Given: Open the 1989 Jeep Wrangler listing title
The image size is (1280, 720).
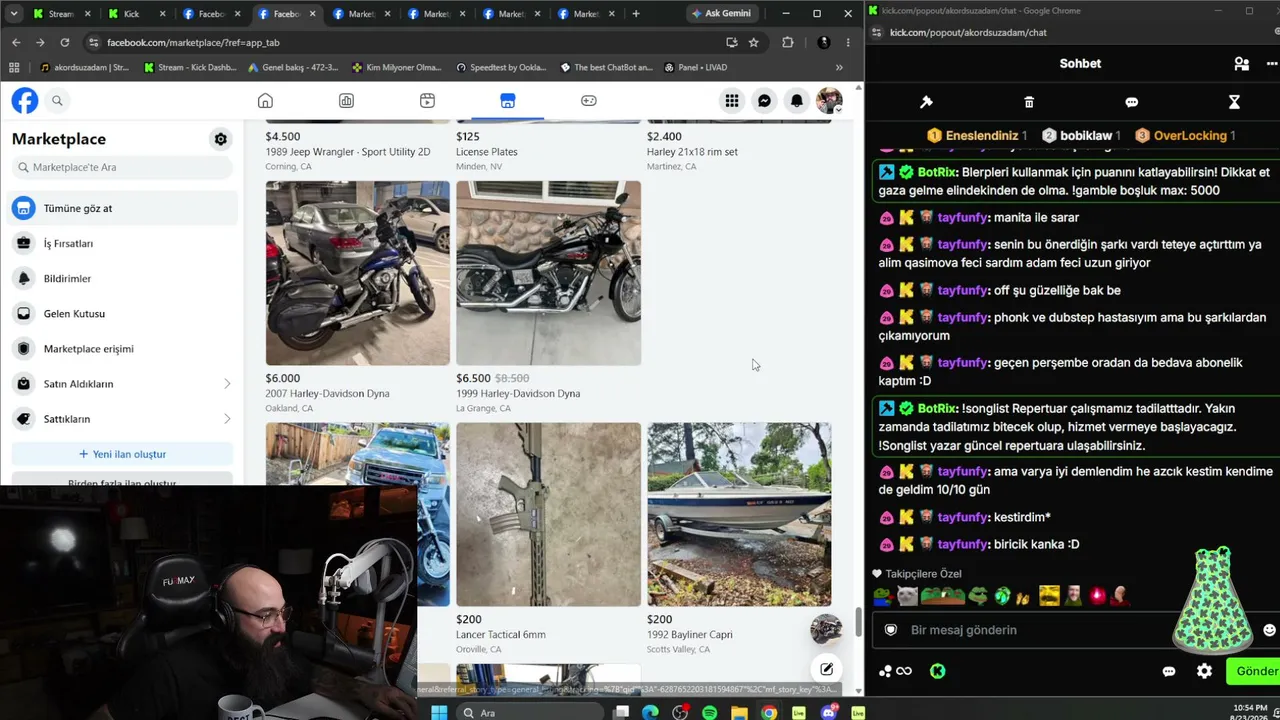Looking at the screenshot, I should [x=347, y=152].
